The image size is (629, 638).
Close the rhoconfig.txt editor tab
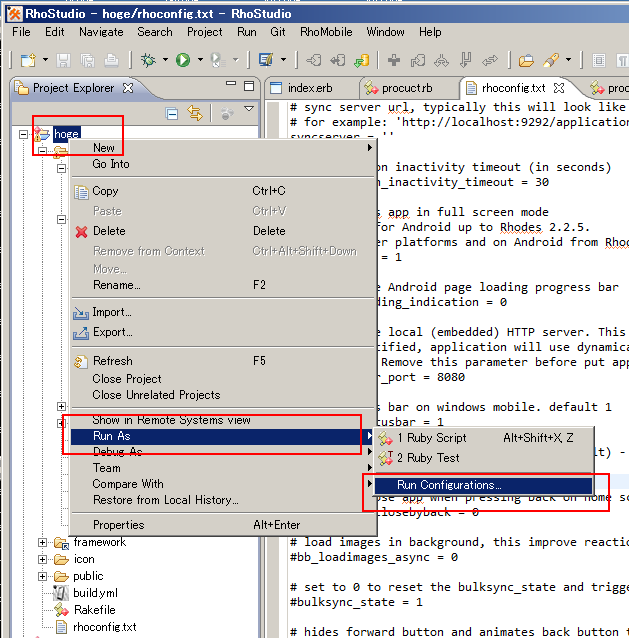pos(559,88)
